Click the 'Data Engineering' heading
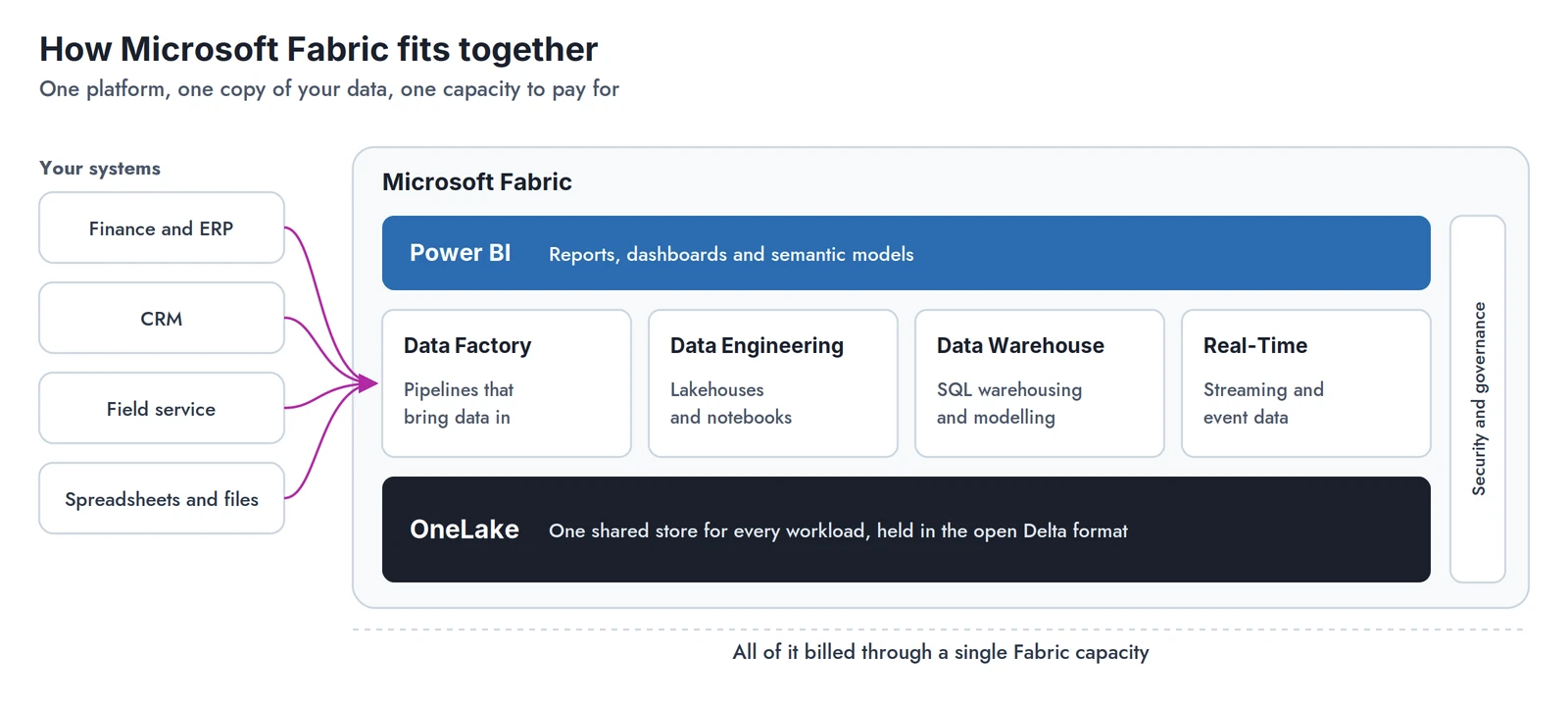Viewport: 1568px width, 706px height. pos(757,345)
